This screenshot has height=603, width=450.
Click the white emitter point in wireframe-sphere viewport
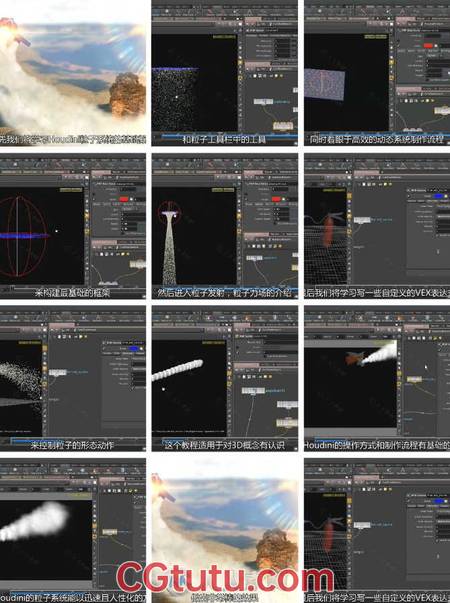coord(57,231)
